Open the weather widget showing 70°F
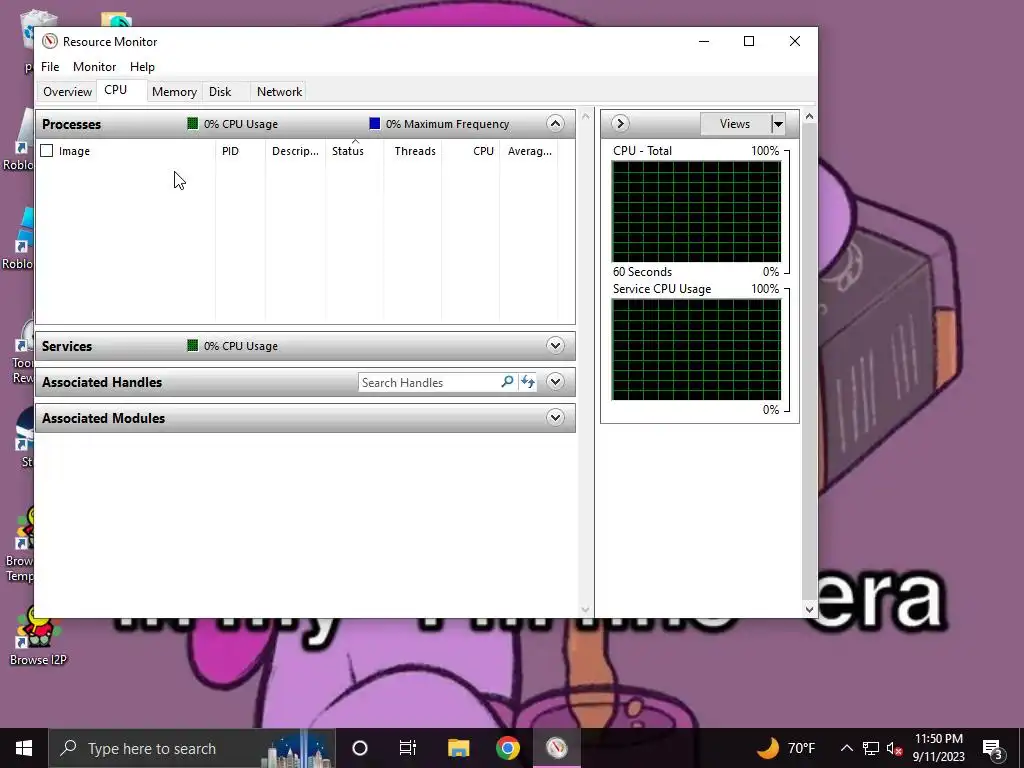 click(787, 748)
